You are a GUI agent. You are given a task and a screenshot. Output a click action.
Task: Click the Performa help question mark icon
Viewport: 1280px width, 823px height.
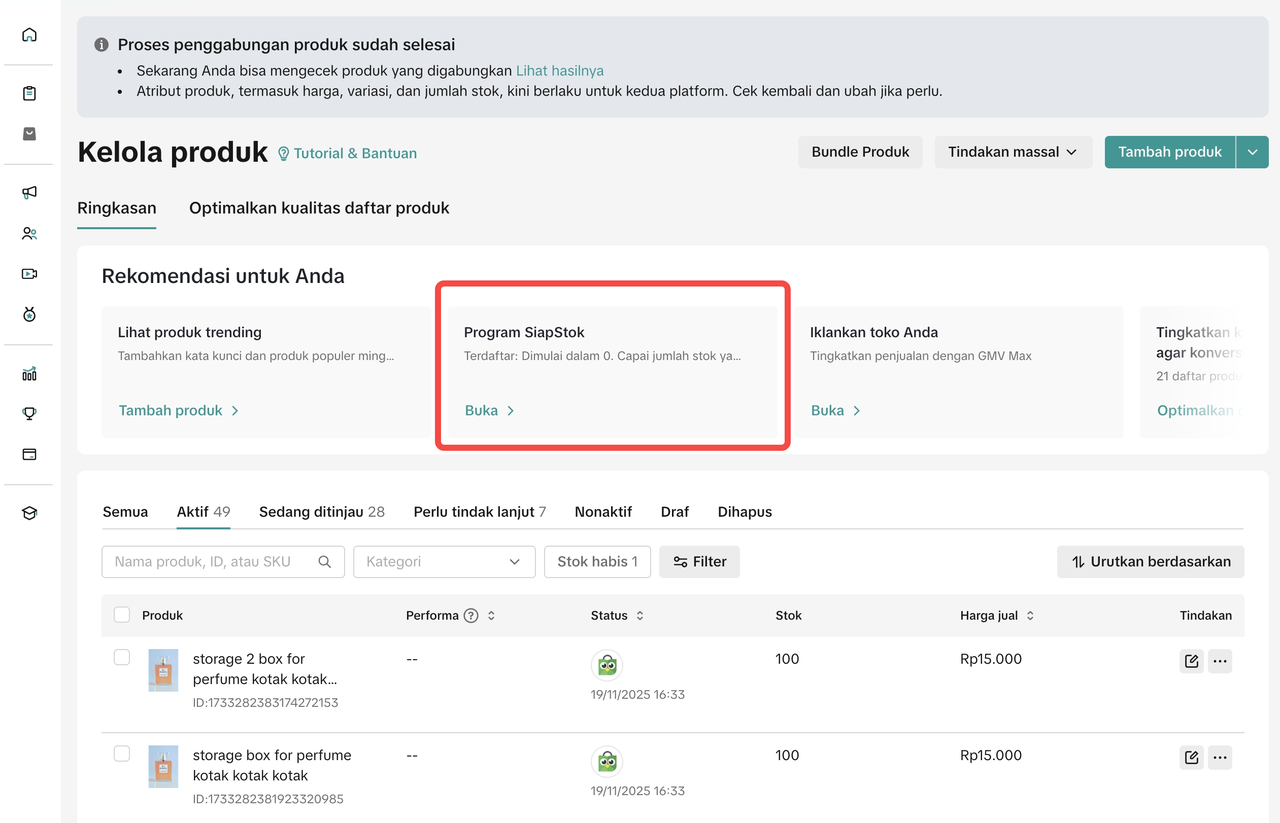coord(471,616)
